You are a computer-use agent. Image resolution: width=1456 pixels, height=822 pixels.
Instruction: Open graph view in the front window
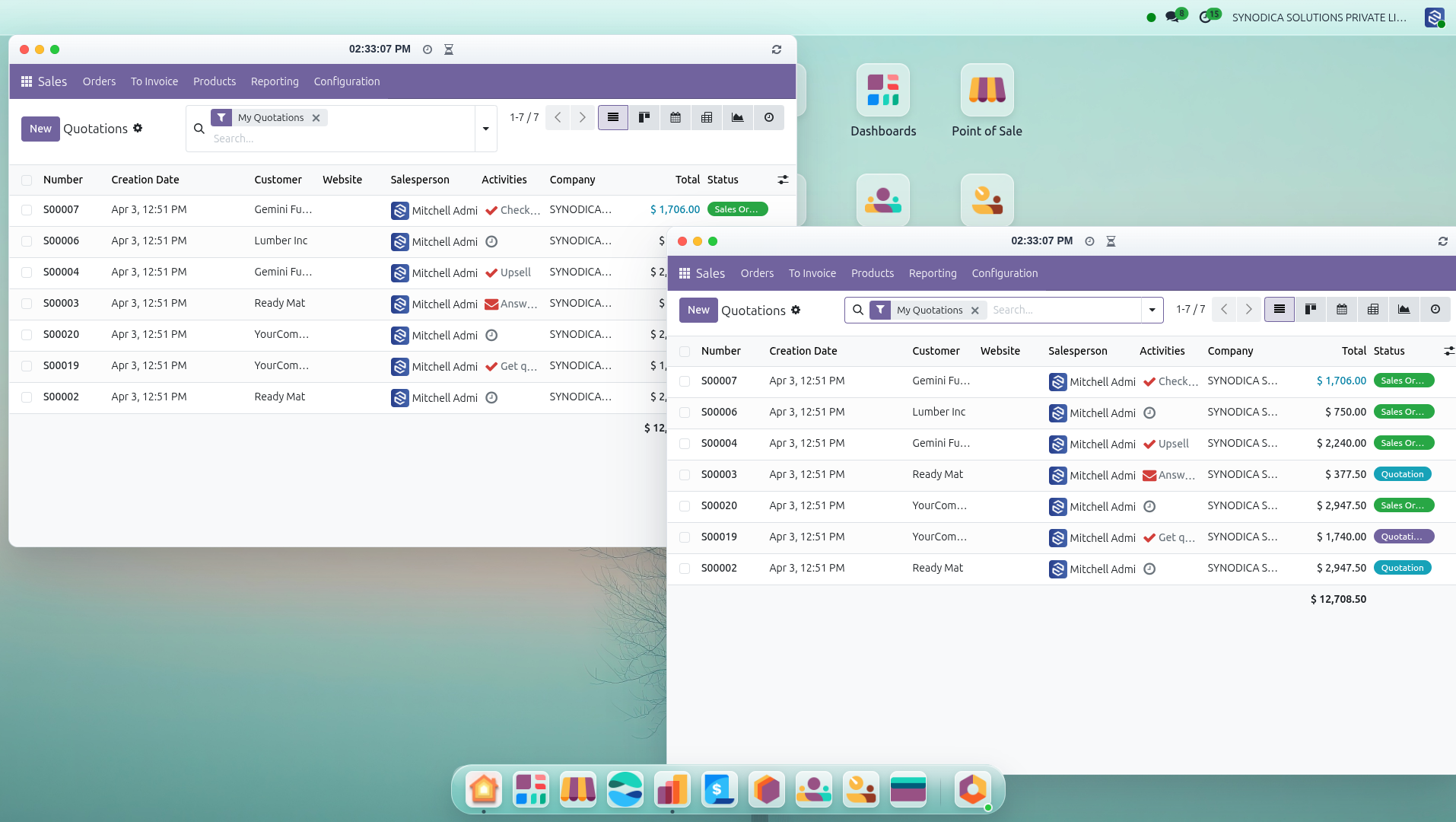point(1404,310)
